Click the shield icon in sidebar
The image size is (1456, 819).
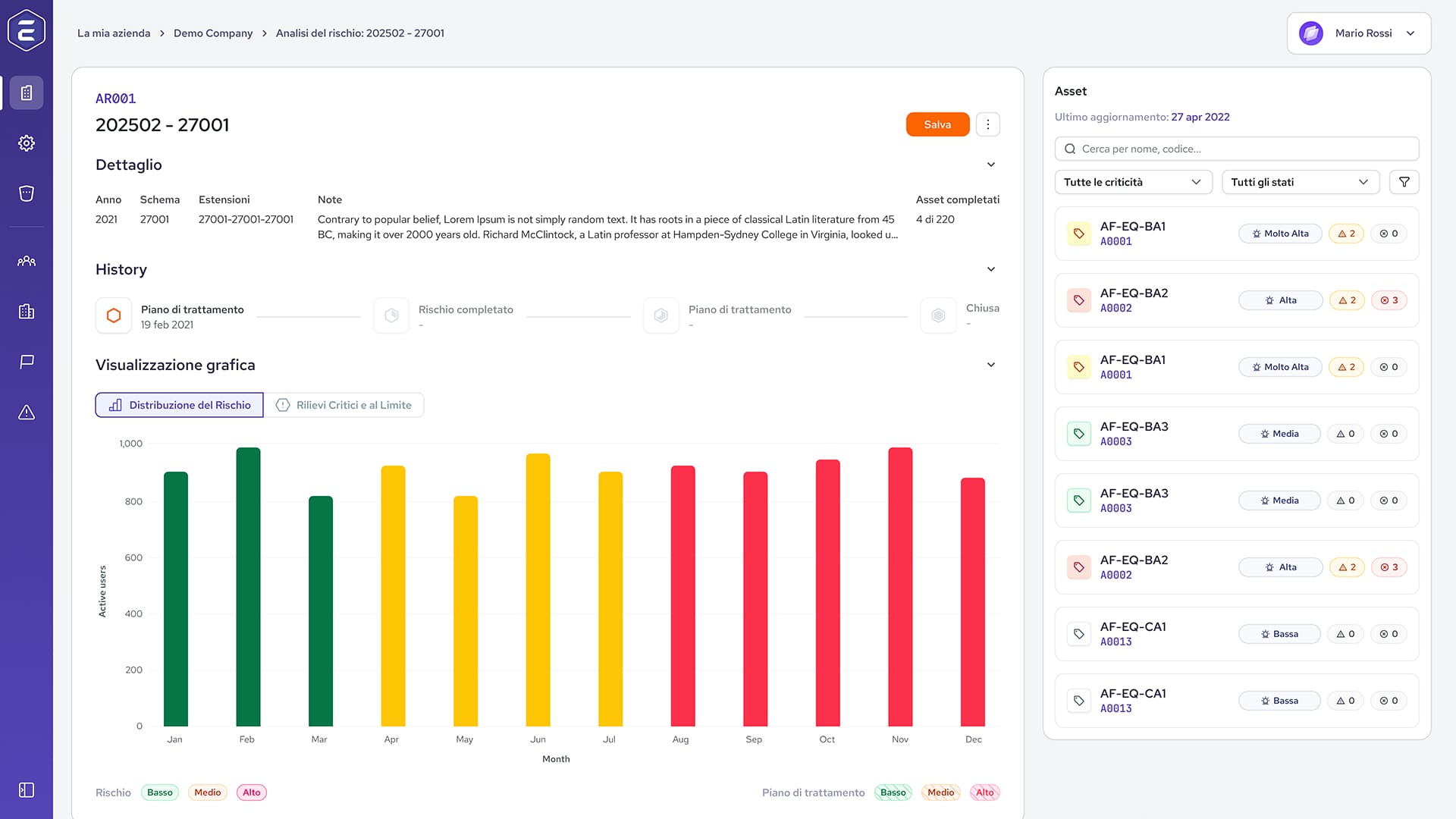pos(27,193)
